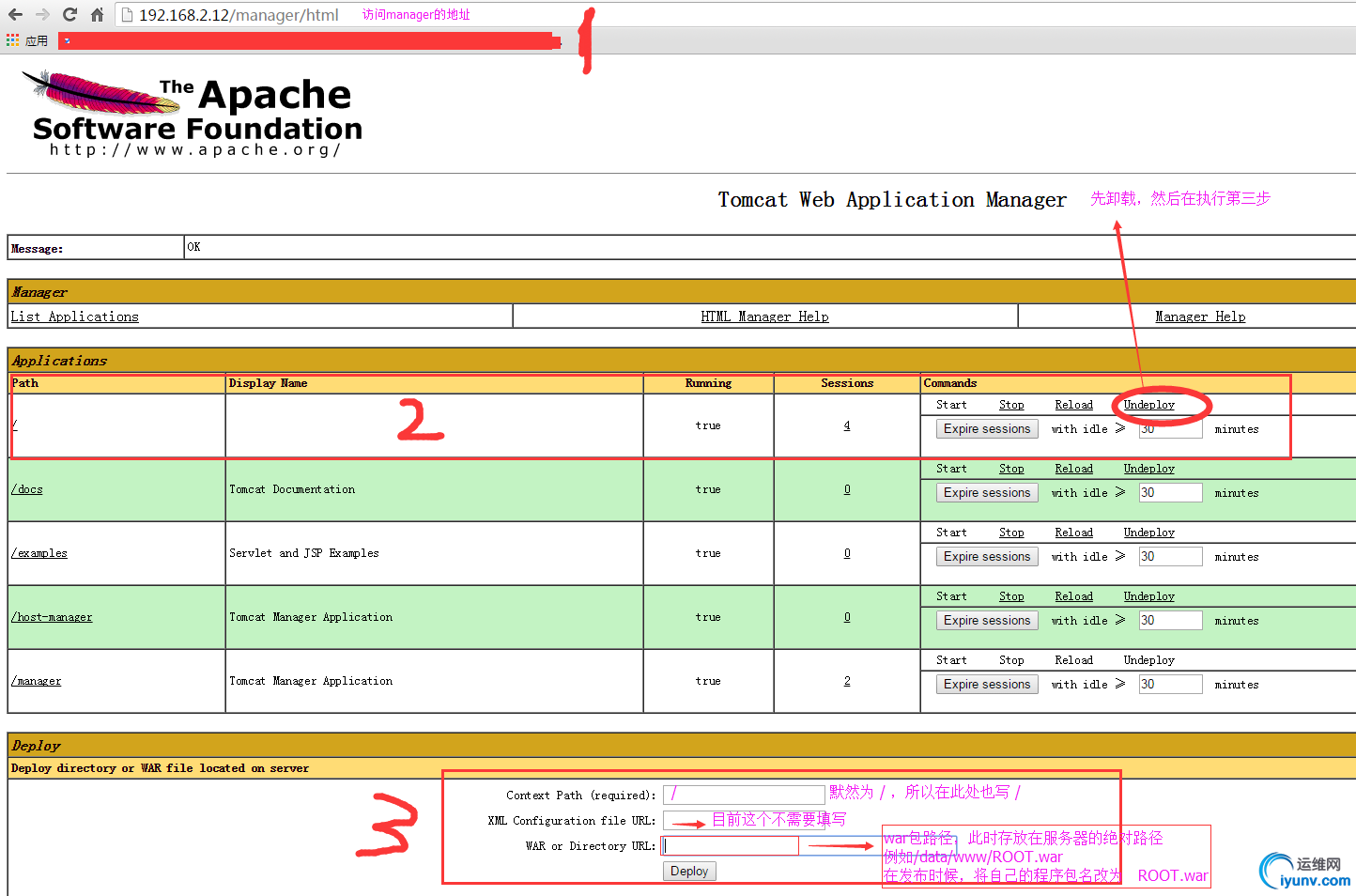Click the Context Path input field

744,795
